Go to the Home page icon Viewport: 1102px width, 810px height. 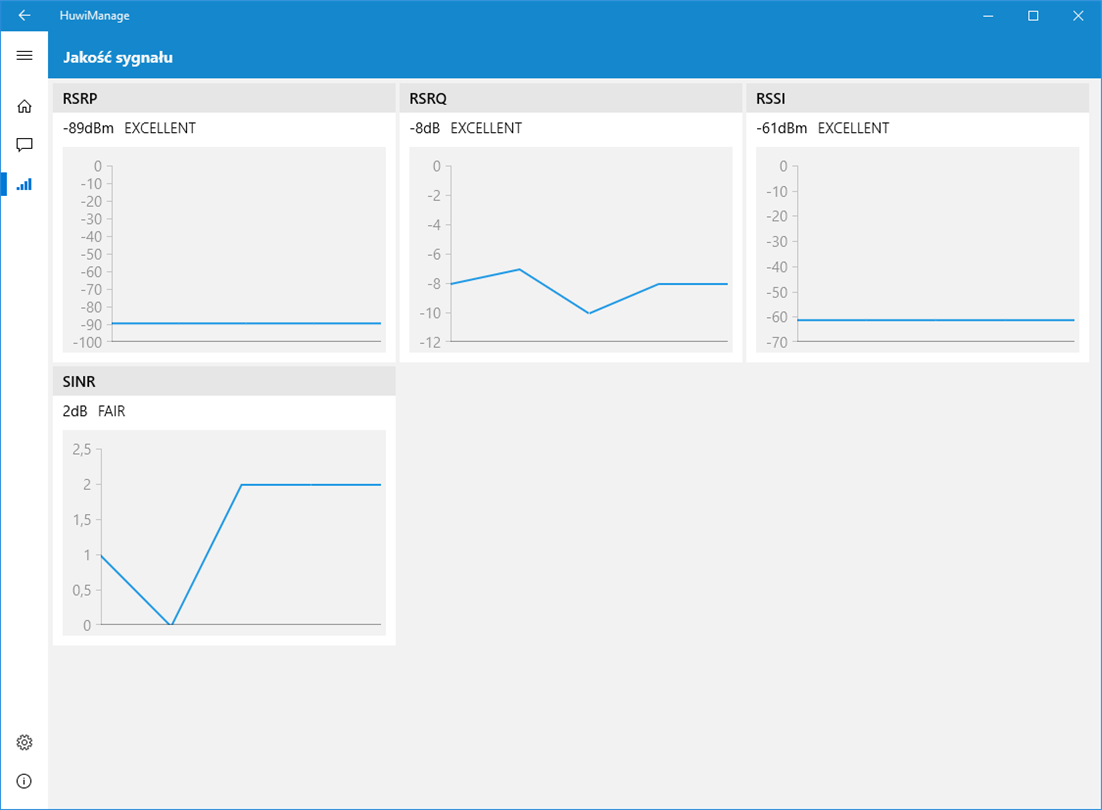(x=25, y=106)
